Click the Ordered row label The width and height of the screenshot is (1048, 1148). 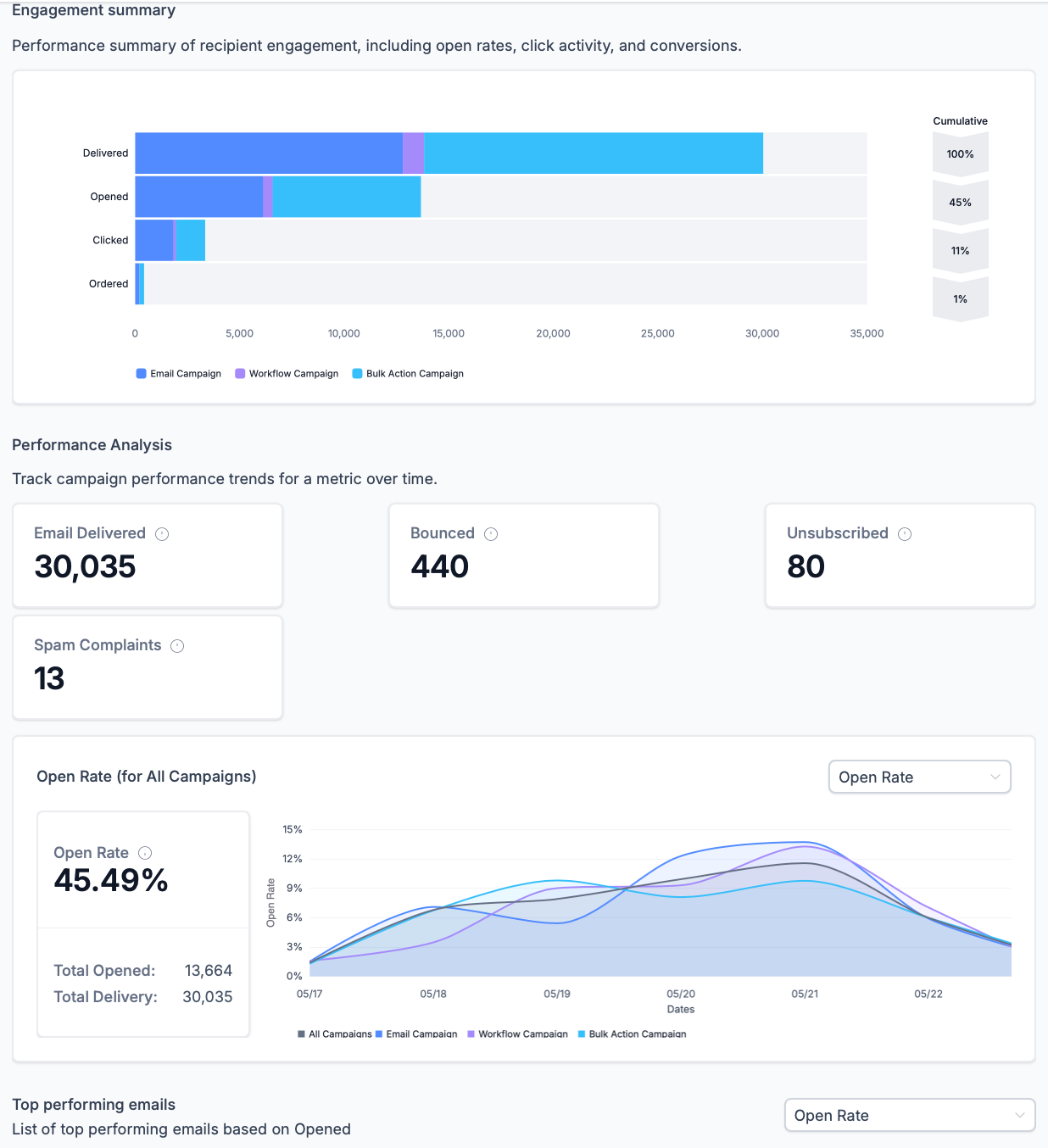coord(109,284)
